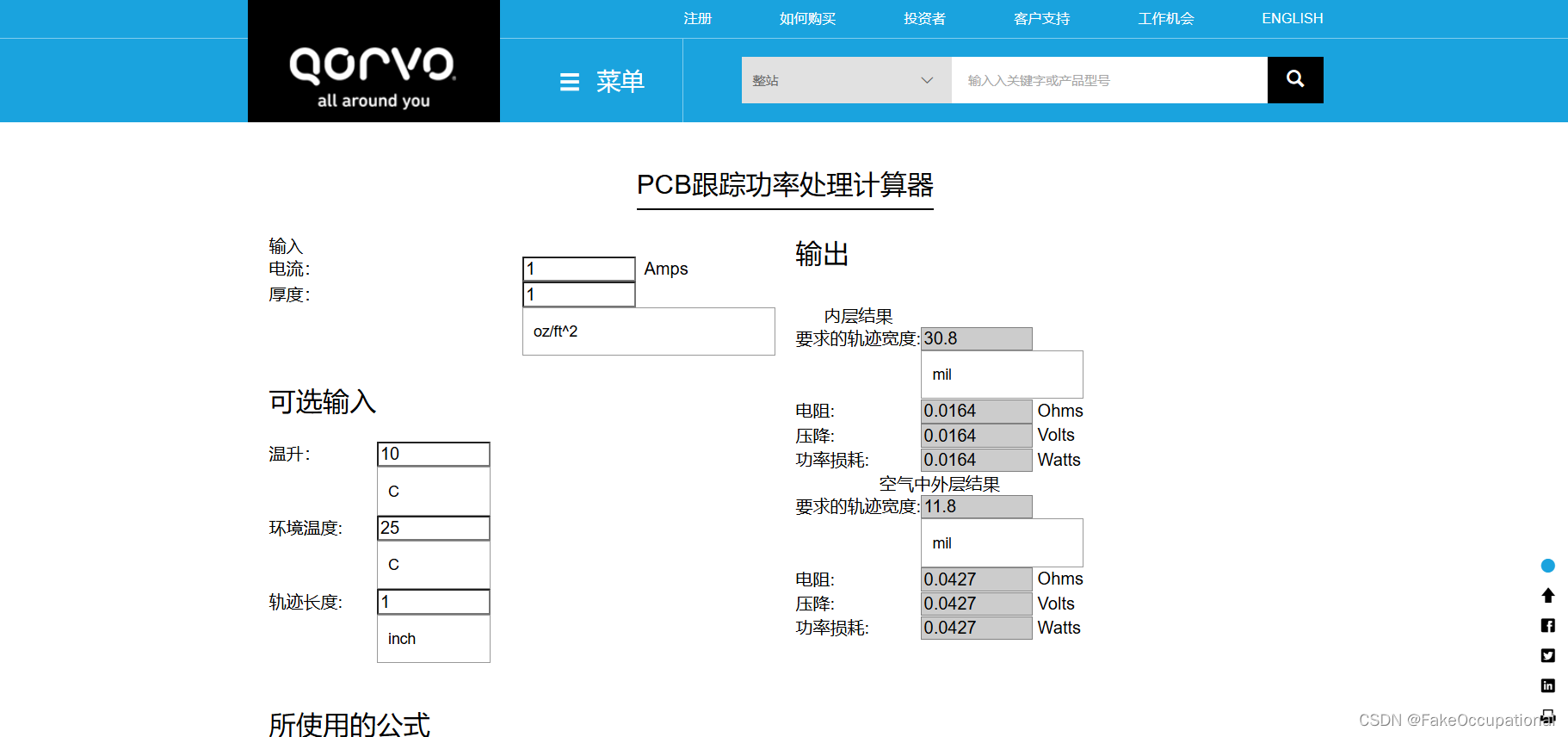Open the oz/ft^2 thickness unit selector
Screen dimensions: 1568x737
[649, 331]
